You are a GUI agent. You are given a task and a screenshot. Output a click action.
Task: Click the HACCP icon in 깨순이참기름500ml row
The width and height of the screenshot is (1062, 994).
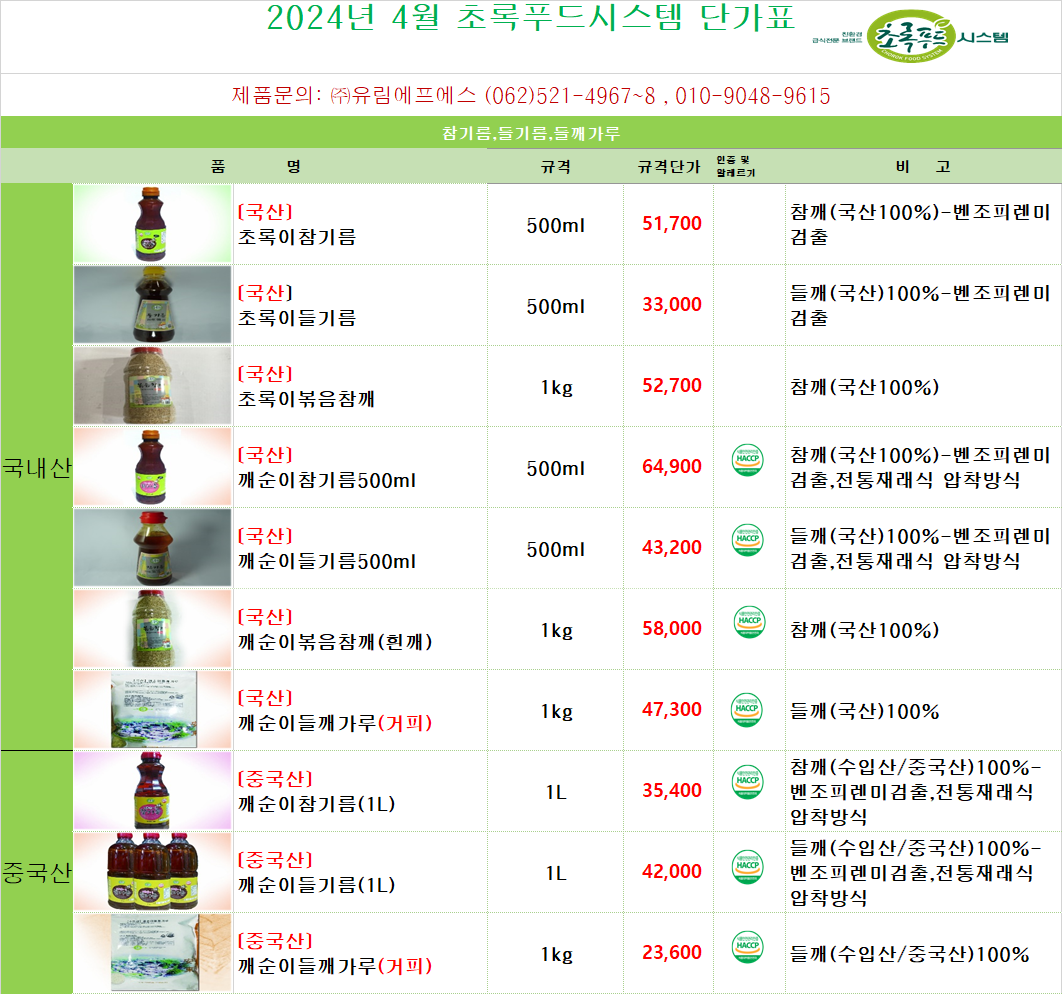(747, 459)
